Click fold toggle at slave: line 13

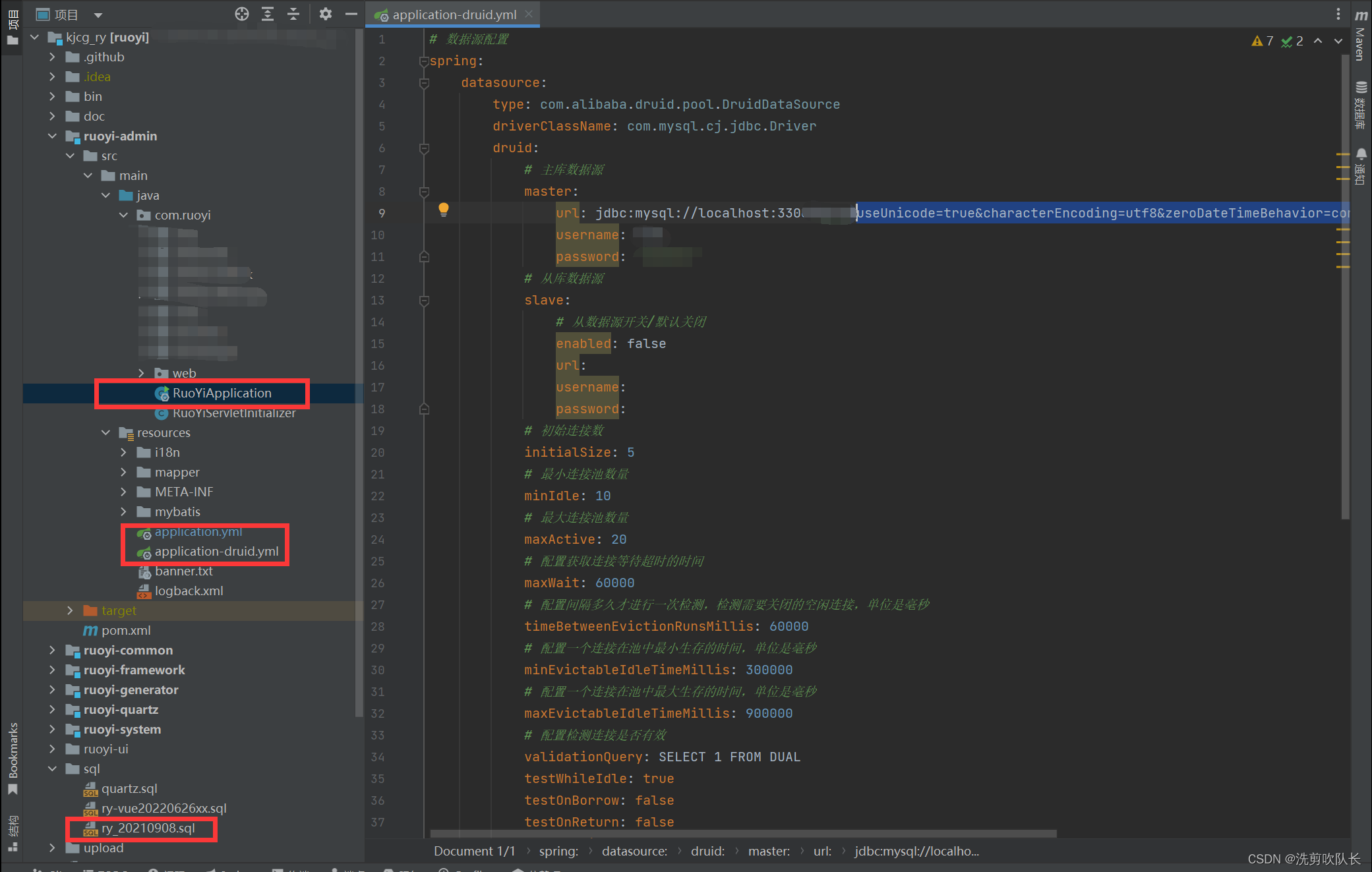(424, 301)
